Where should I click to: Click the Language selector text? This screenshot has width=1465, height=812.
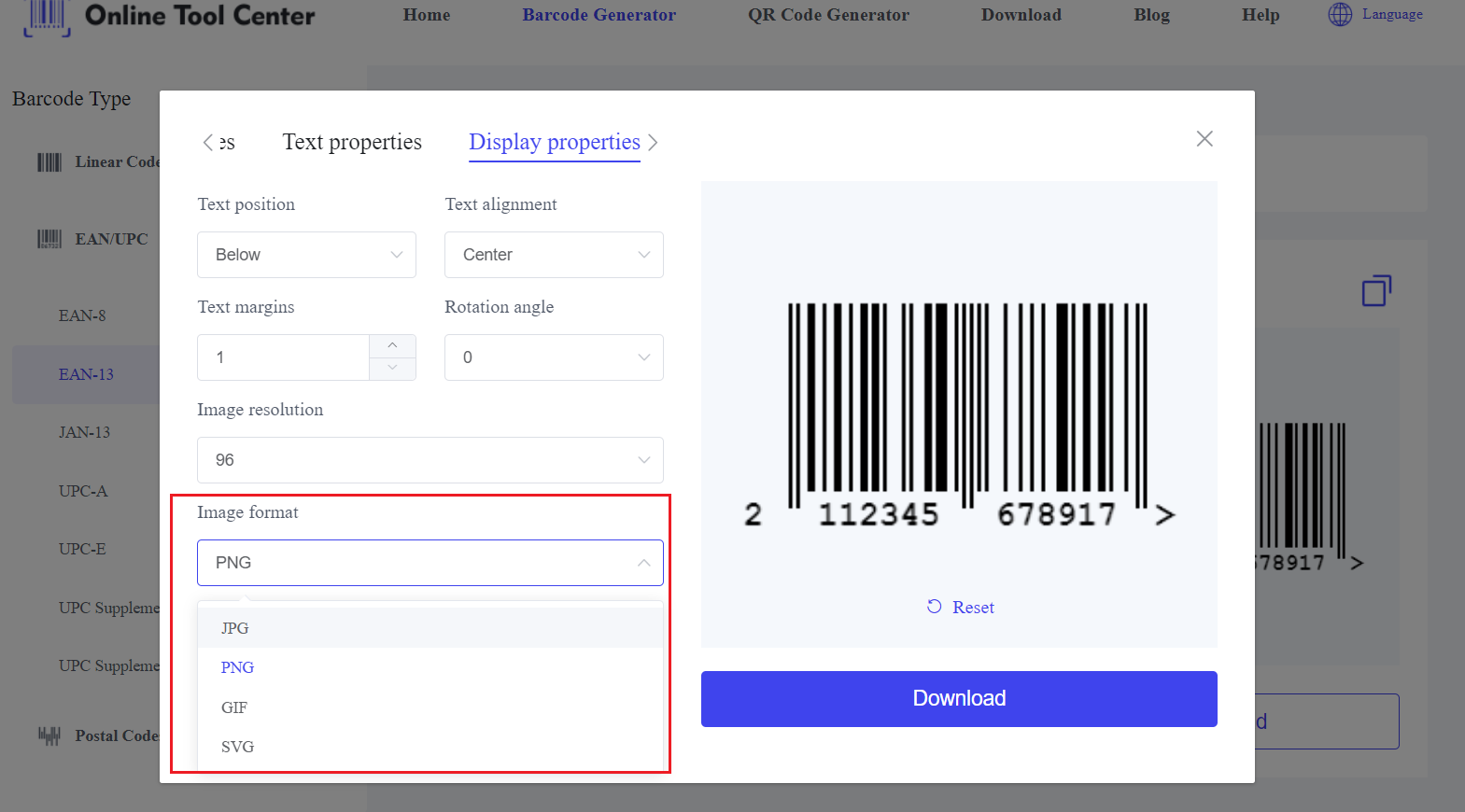(1392, 14)
